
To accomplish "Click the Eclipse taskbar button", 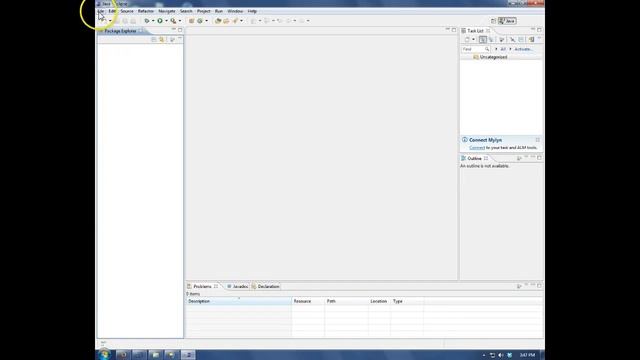I will (188, 355).
